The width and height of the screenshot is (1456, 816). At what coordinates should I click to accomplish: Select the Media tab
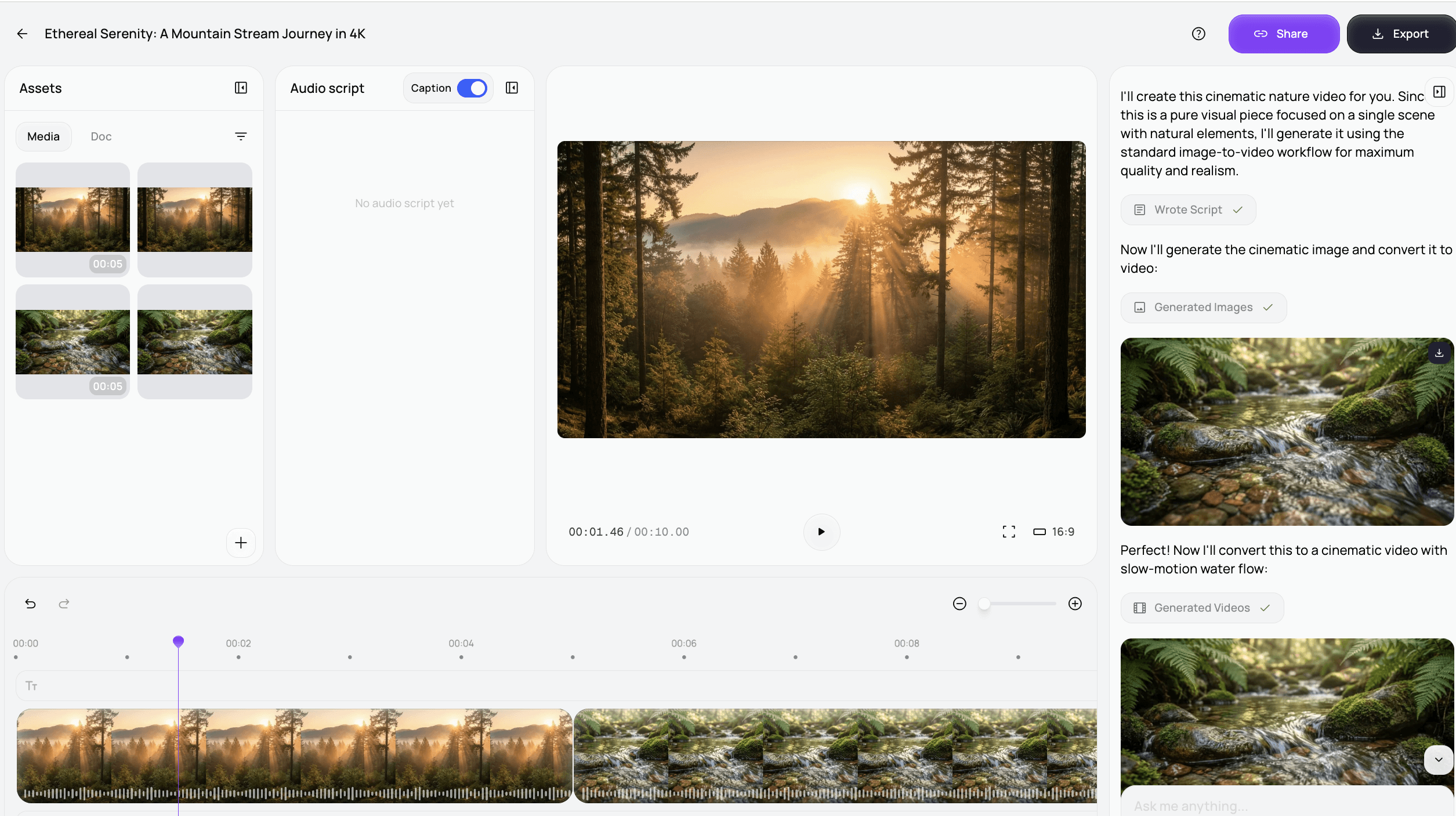(44, 136)
